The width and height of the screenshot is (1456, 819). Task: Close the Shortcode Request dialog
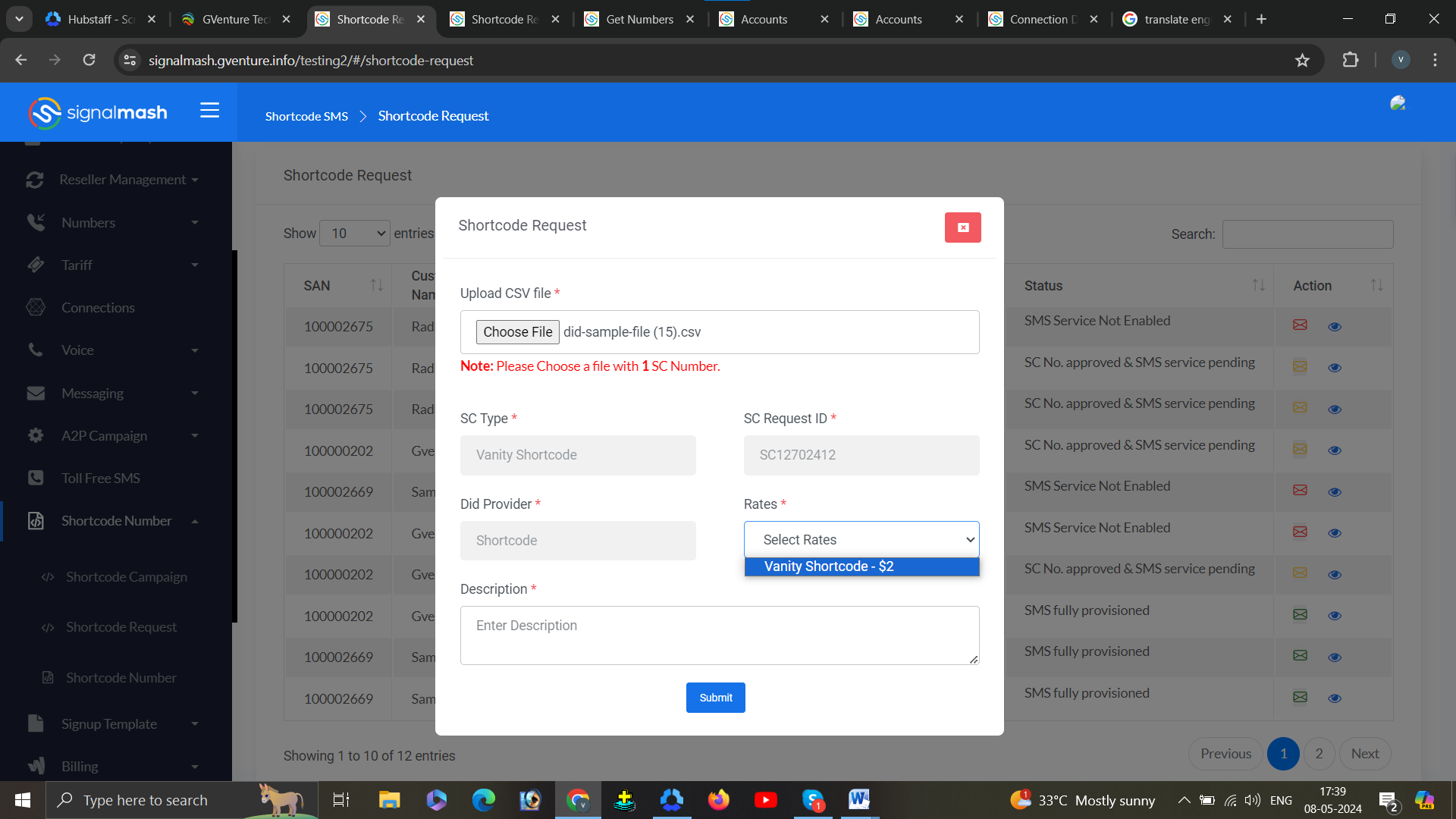pos(962,227)
